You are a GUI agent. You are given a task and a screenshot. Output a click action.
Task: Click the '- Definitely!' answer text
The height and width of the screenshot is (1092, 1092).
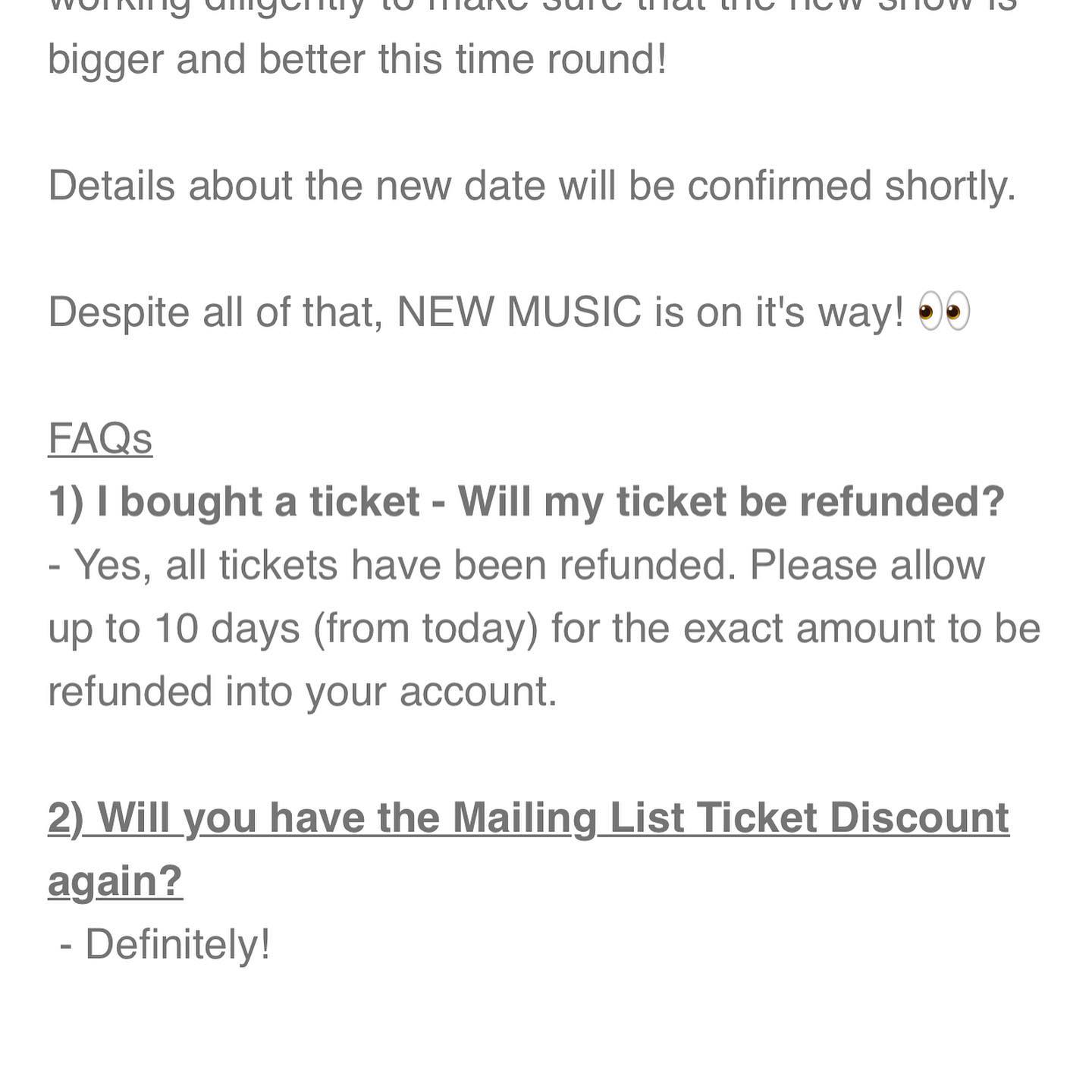165,944
